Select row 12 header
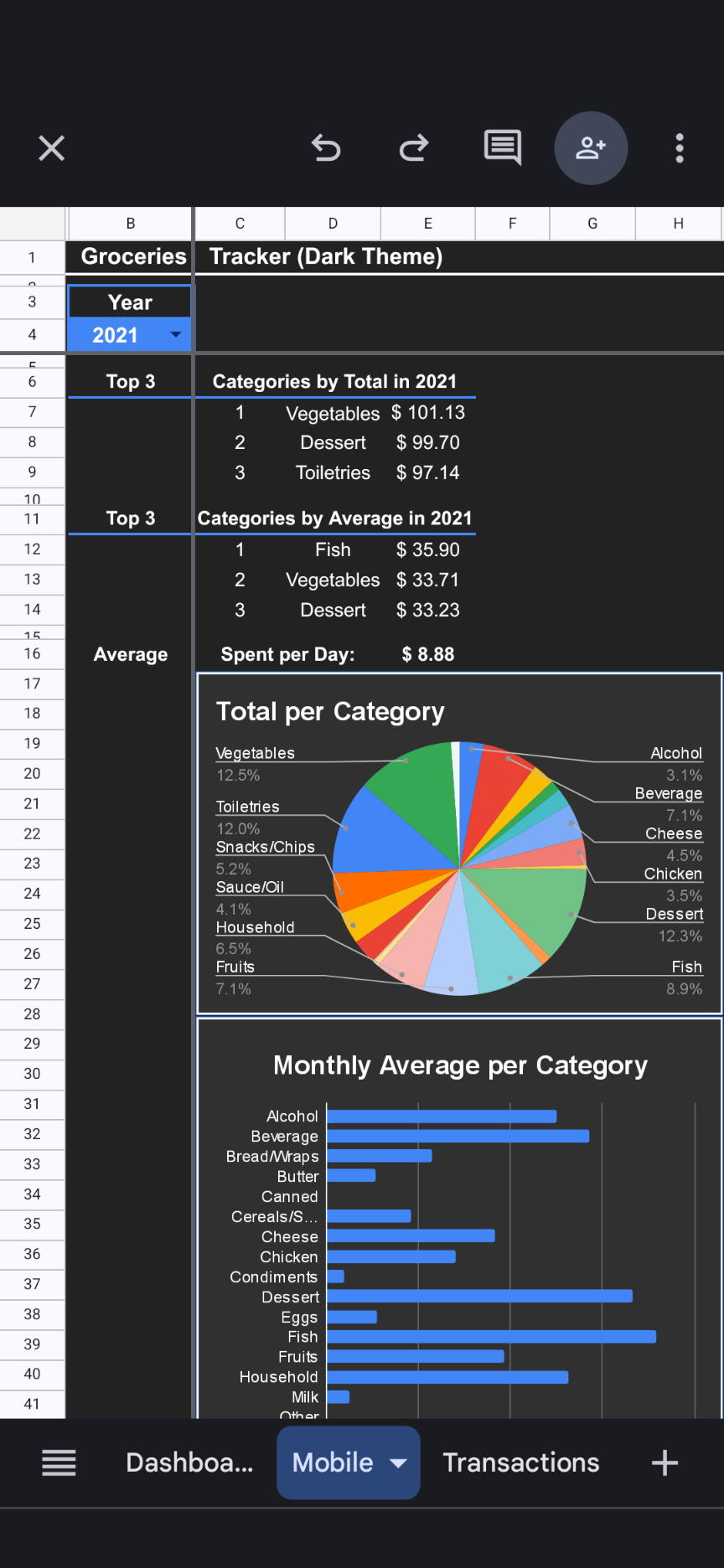Image resolution: width=724 pixels, height=1568 pixels. coord(32,549)
